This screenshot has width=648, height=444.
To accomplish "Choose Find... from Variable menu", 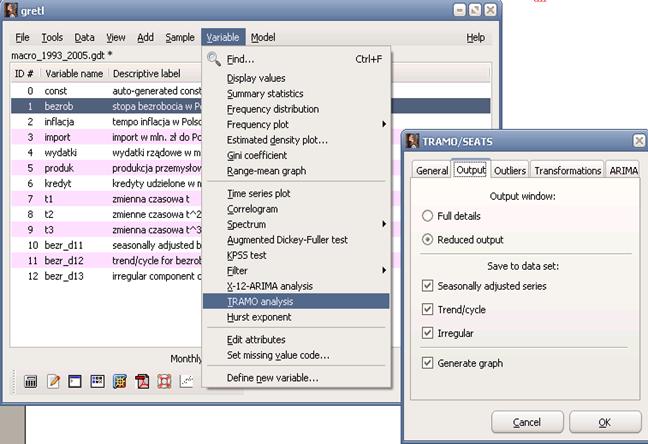I will pos(296,59).
